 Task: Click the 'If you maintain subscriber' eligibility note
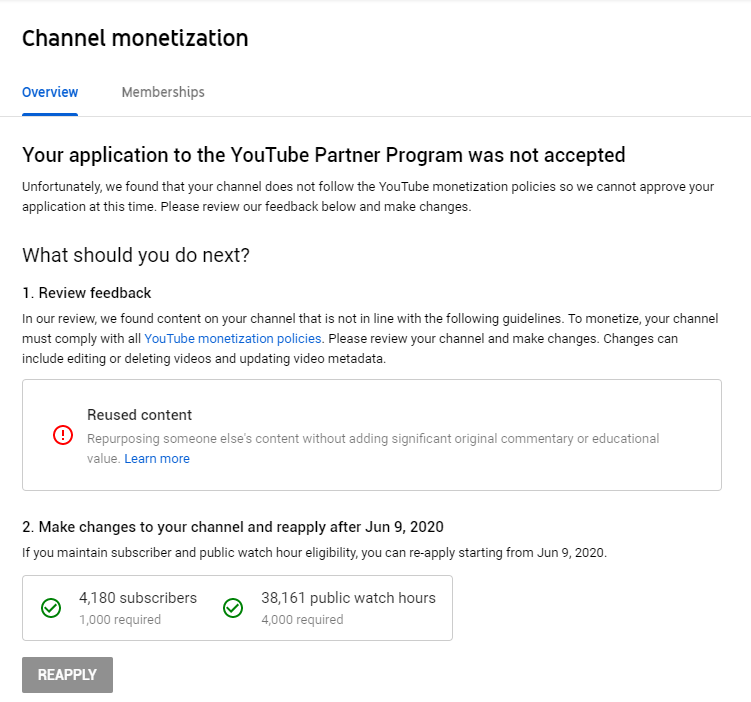tap(314, 553)
